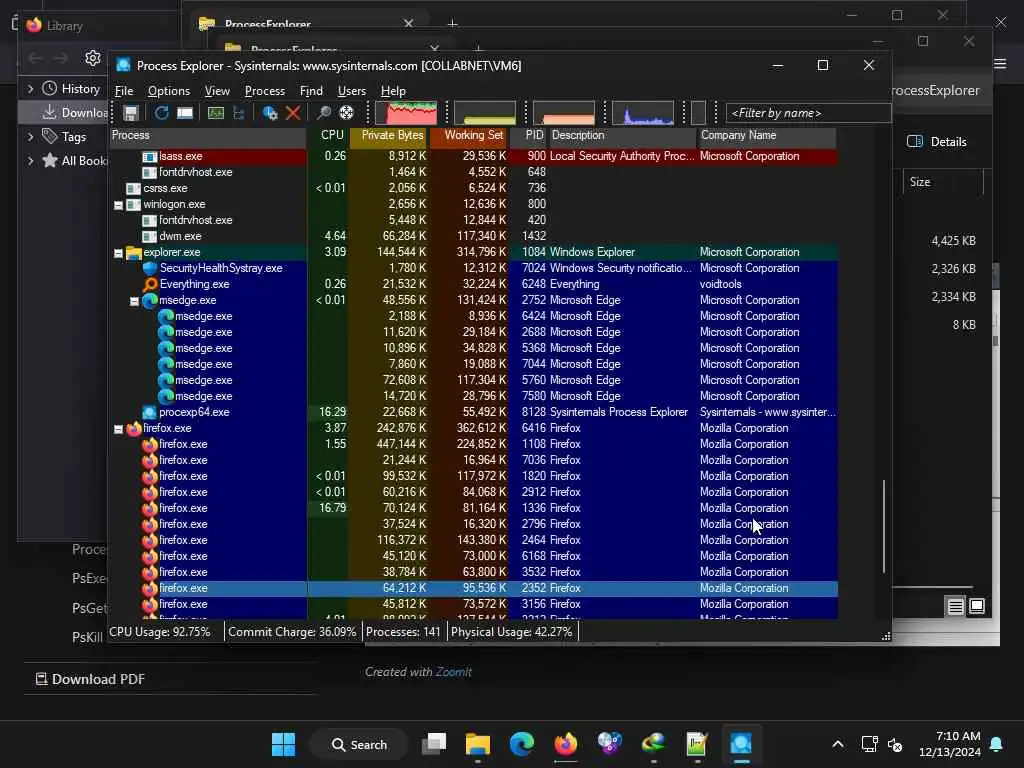Click the yellow commit history graph
The image size is (1024, 768).
[x=485, y=112]
